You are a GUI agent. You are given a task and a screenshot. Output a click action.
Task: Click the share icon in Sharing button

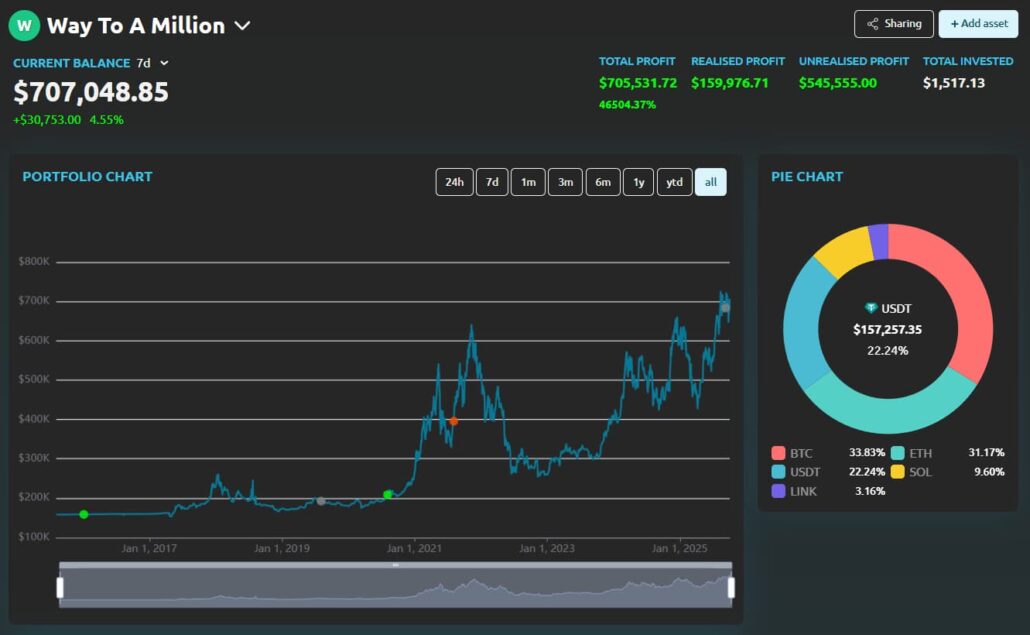tap(874, 24)
